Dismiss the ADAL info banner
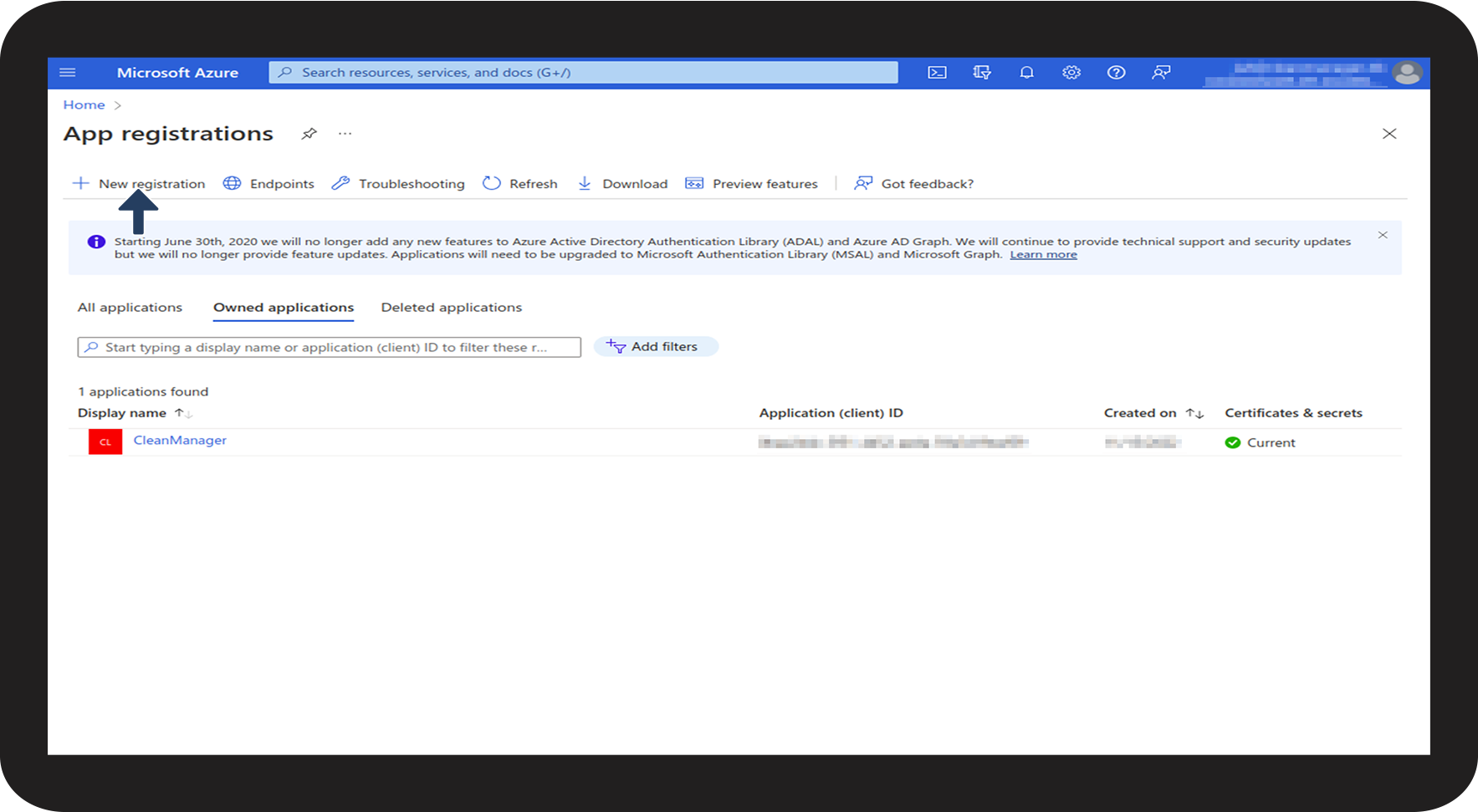The height and width of the screenshot is (812, 1478). (1383, 235)
